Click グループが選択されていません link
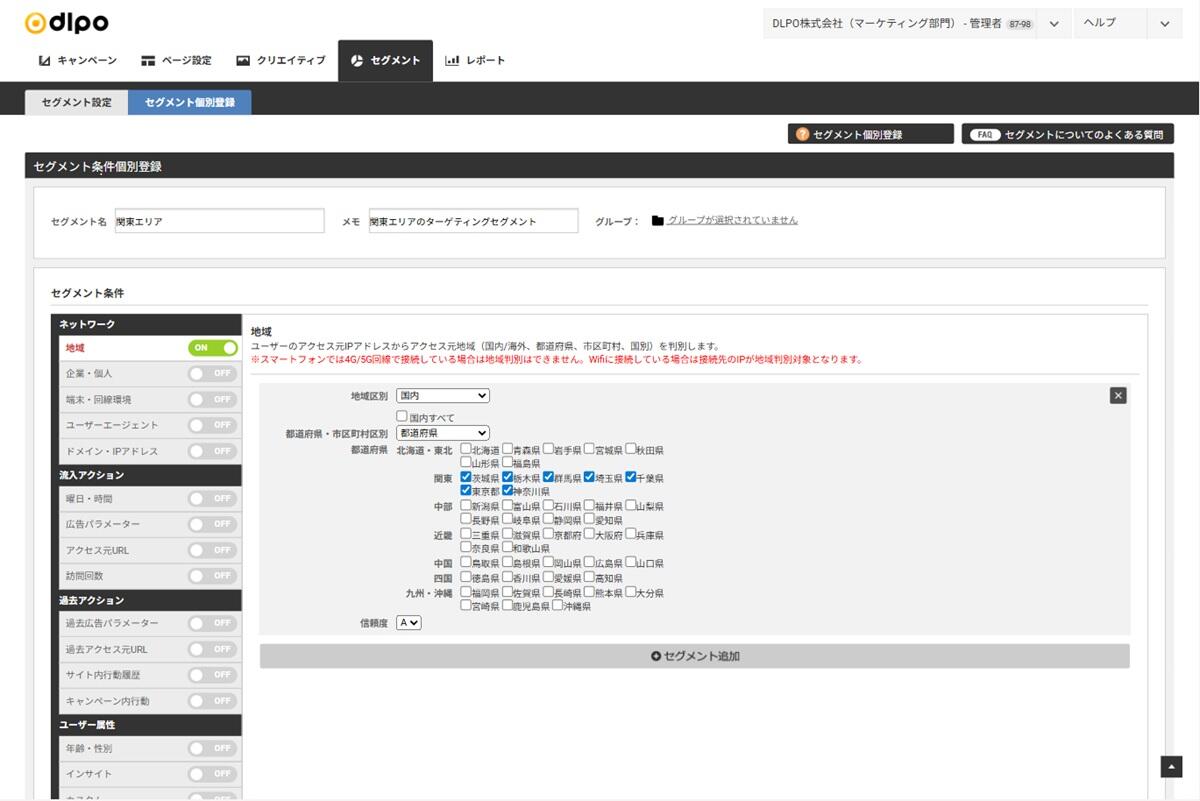Screen dimensions: 1200x801 pos(732,220)
